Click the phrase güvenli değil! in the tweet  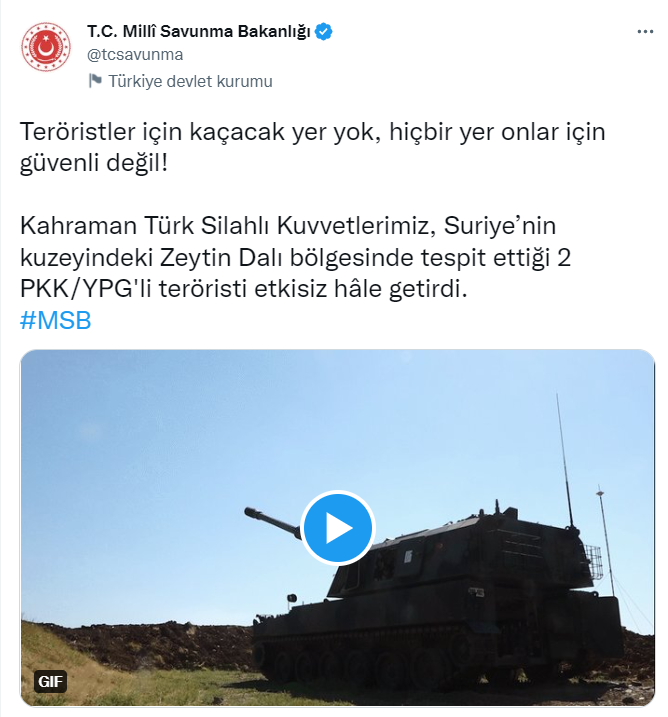[94, 163]
